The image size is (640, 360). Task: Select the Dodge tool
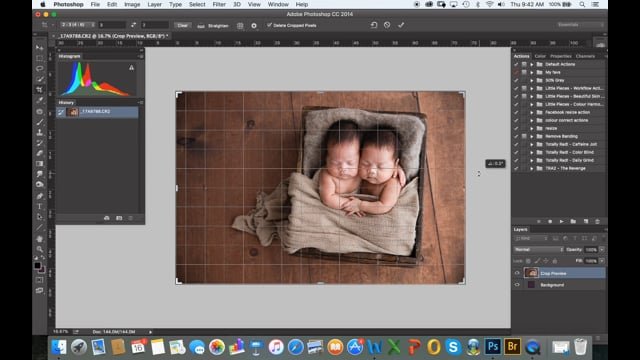click(40, 184)
